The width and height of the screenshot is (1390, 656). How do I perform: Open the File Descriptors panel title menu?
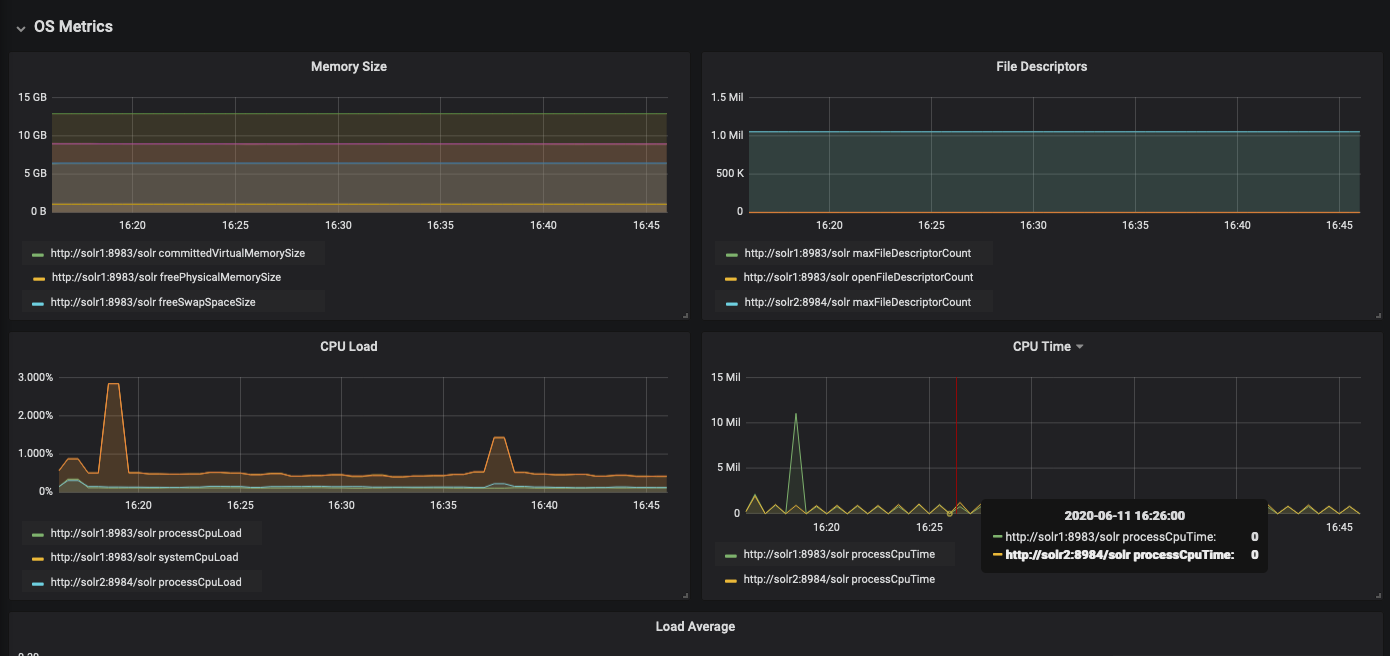[1041, 67]
